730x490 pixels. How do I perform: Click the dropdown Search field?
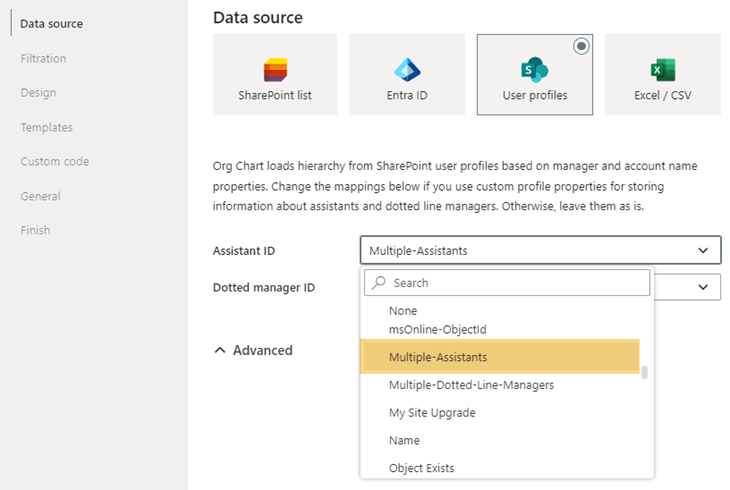pyautogui.click(x=507, y=283)
